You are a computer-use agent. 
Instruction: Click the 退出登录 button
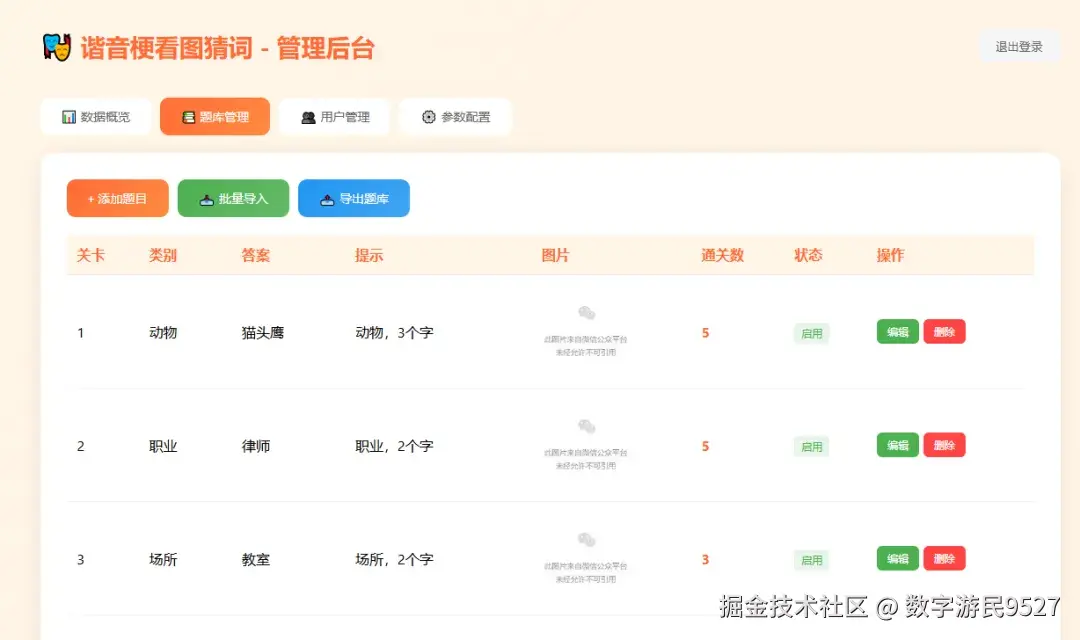tap(1019, 46)
